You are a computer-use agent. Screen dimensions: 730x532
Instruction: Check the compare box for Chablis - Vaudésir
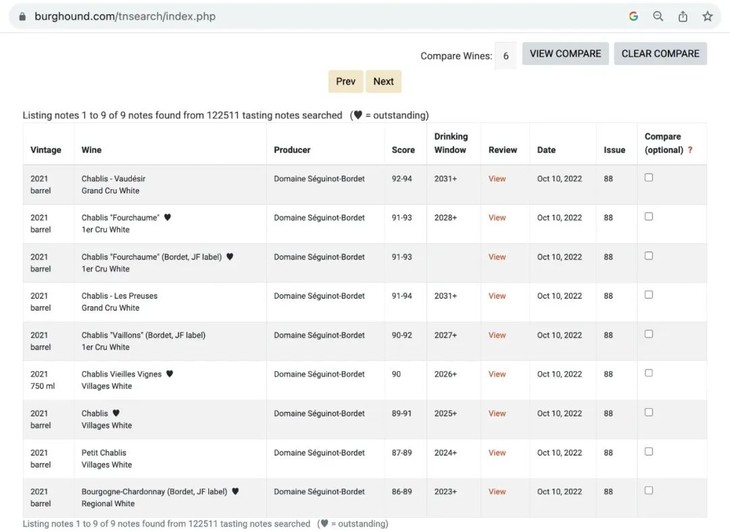pos(648,178)
